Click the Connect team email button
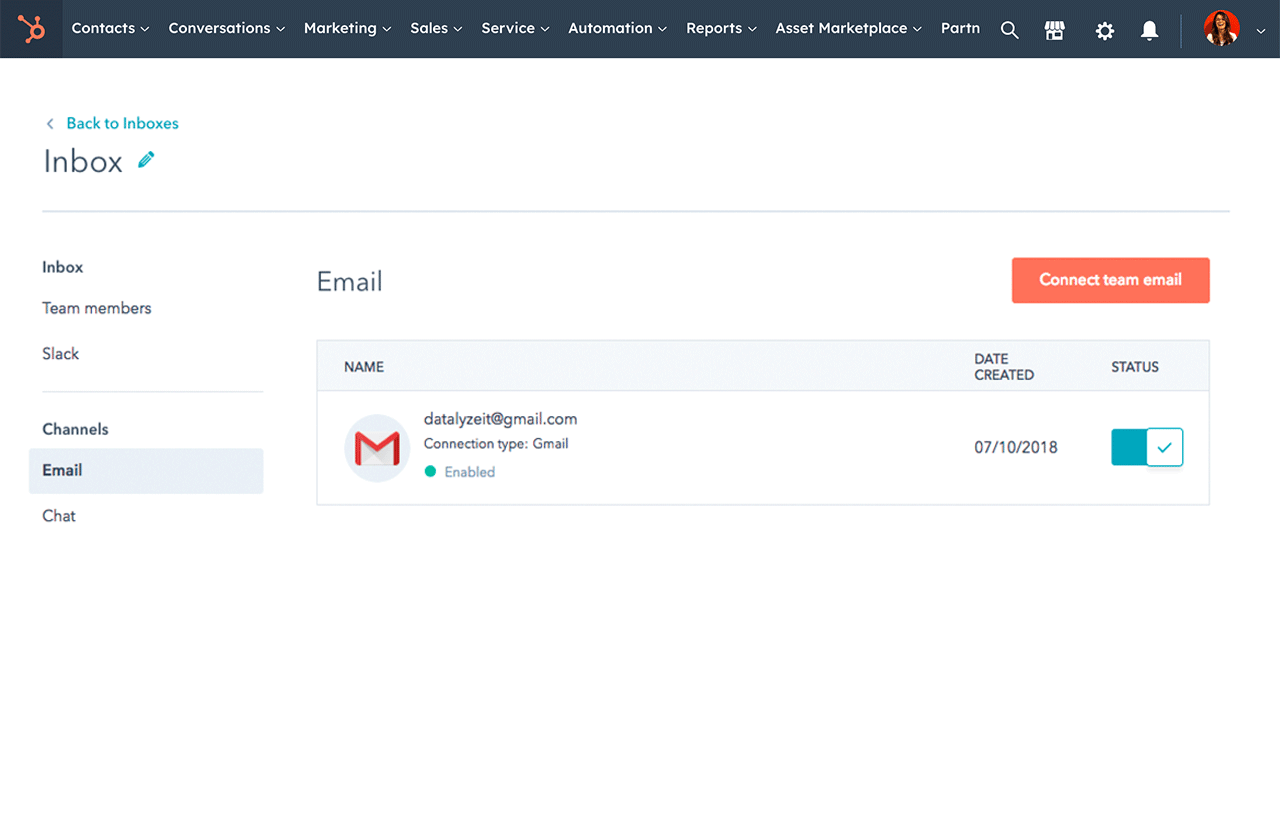This screenshot has height=813, width=1280. [1110, 280]
